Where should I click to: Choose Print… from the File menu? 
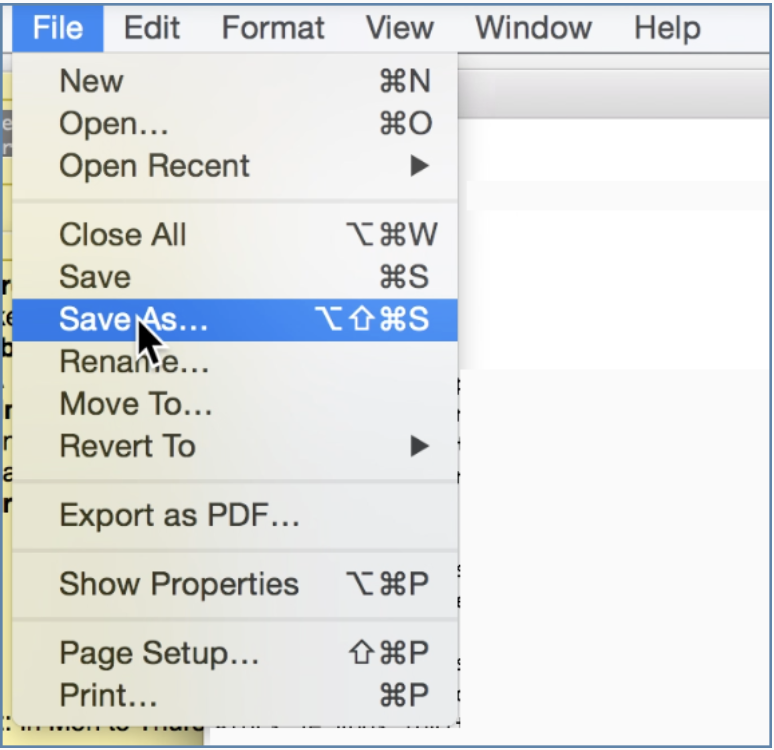108,695
